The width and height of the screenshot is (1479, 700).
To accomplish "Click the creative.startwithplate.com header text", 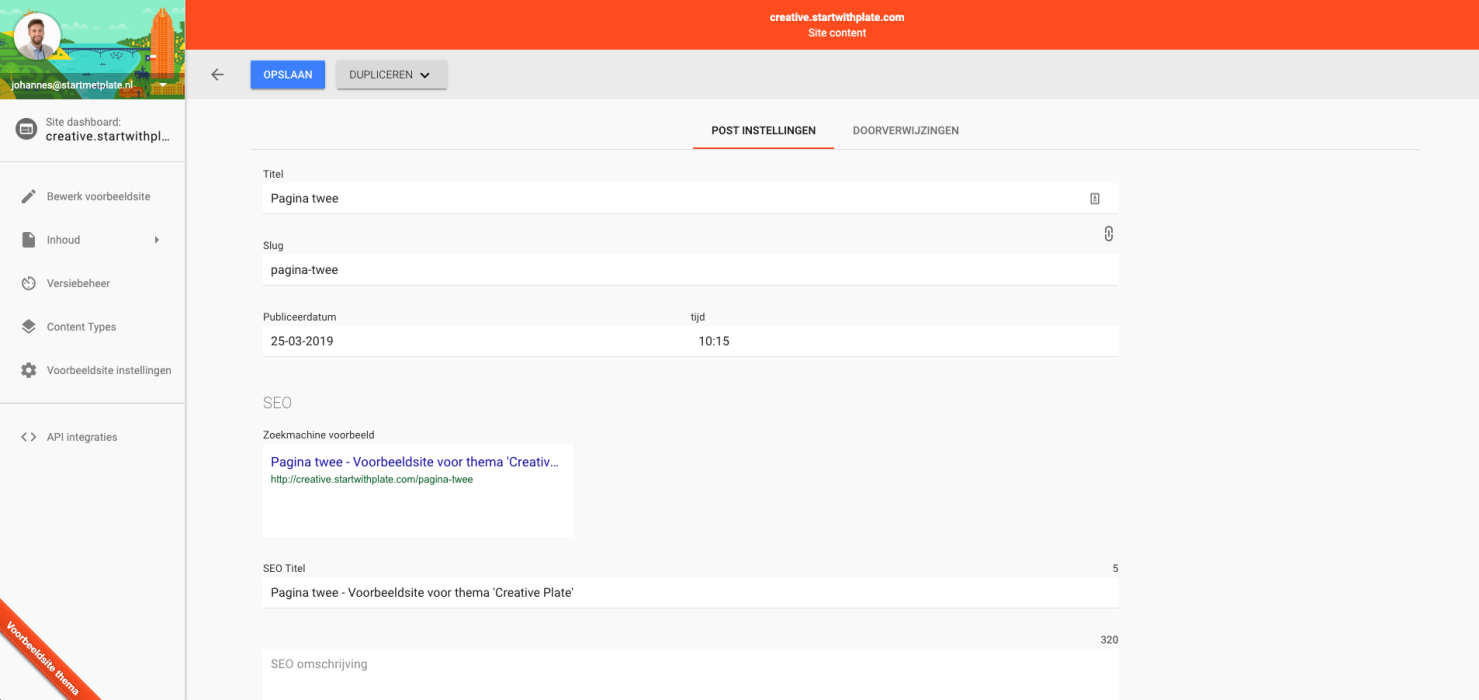I will pyautogui.click(x=837, y=18).
